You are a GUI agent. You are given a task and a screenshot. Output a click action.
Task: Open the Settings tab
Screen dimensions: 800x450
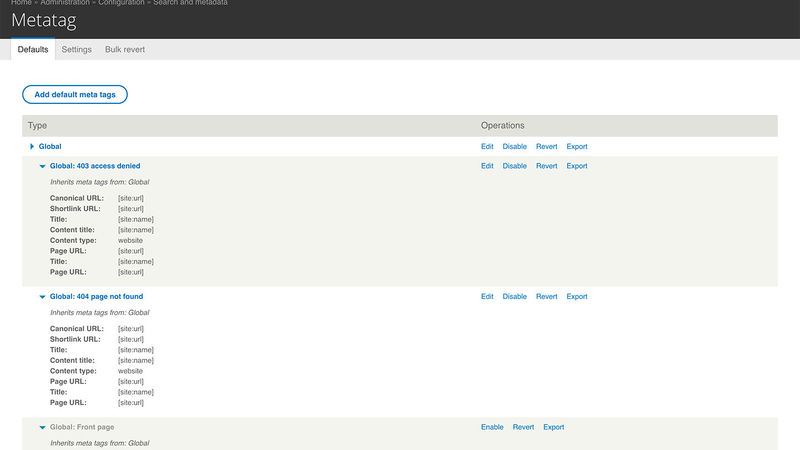77,49
